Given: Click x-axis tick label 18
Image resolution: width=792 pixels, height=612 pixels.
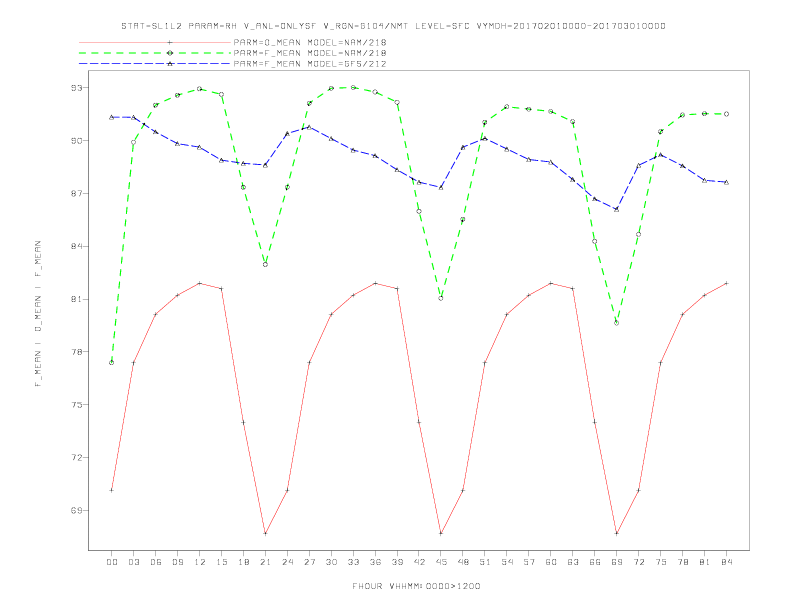Looking at the screenshot, I should pos(243,562).
